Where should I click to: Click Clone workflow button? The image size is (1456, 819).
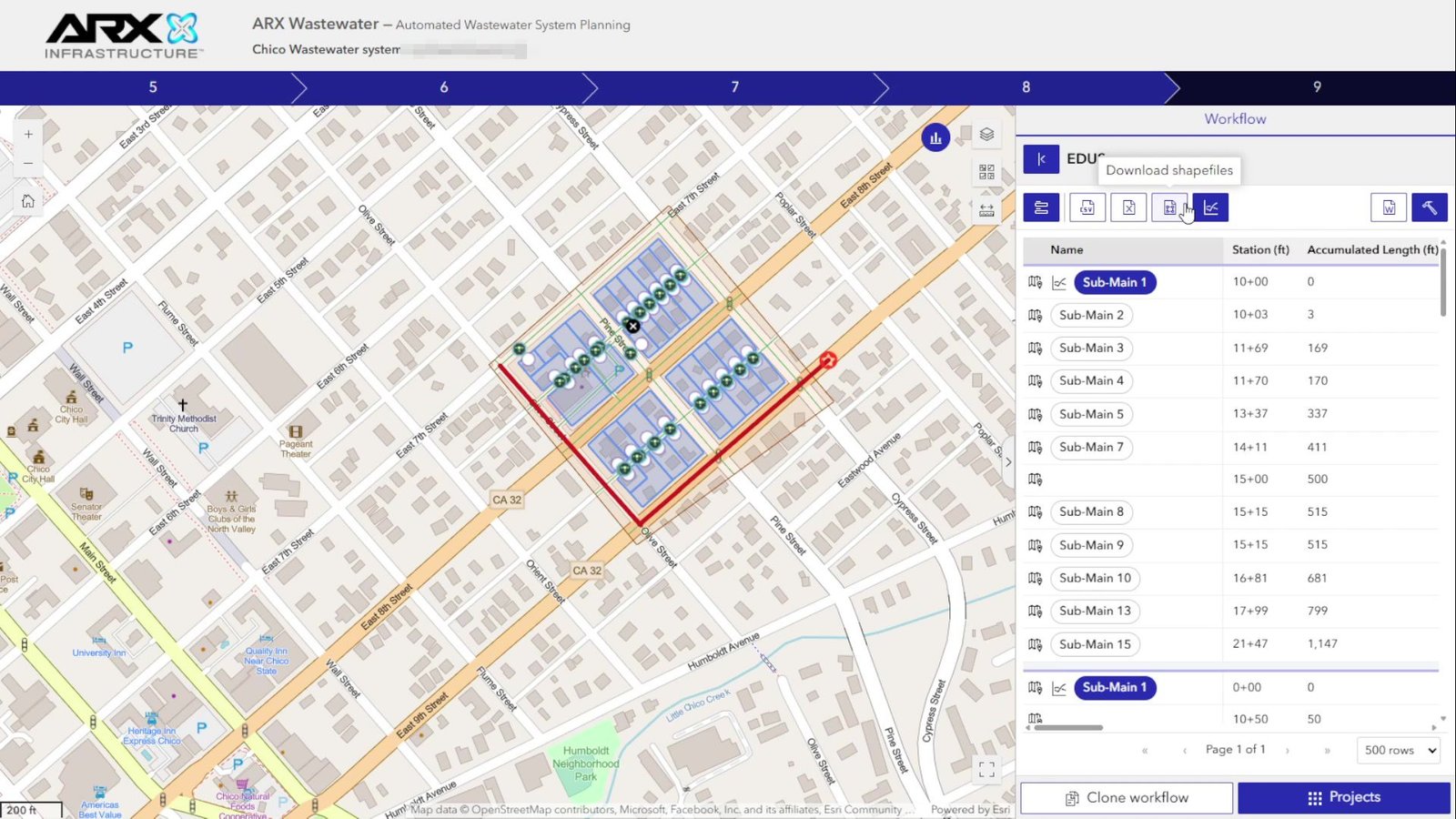coord(1127,797)
